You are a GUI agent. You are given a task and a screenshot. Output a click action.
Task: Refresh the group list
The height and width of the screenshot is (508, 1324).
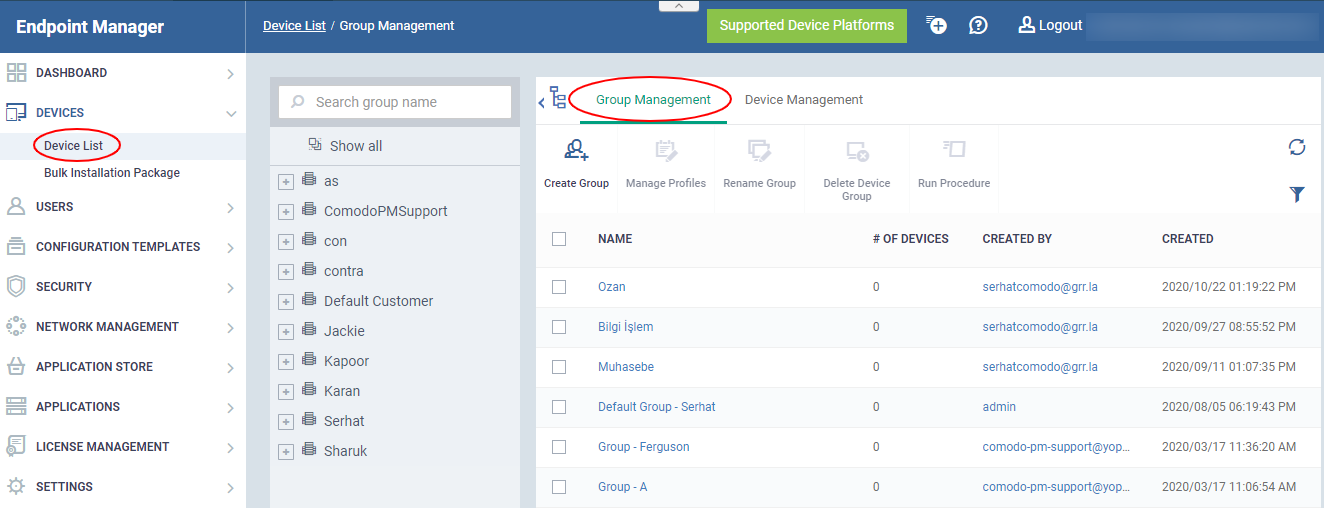coord(1297,148)
